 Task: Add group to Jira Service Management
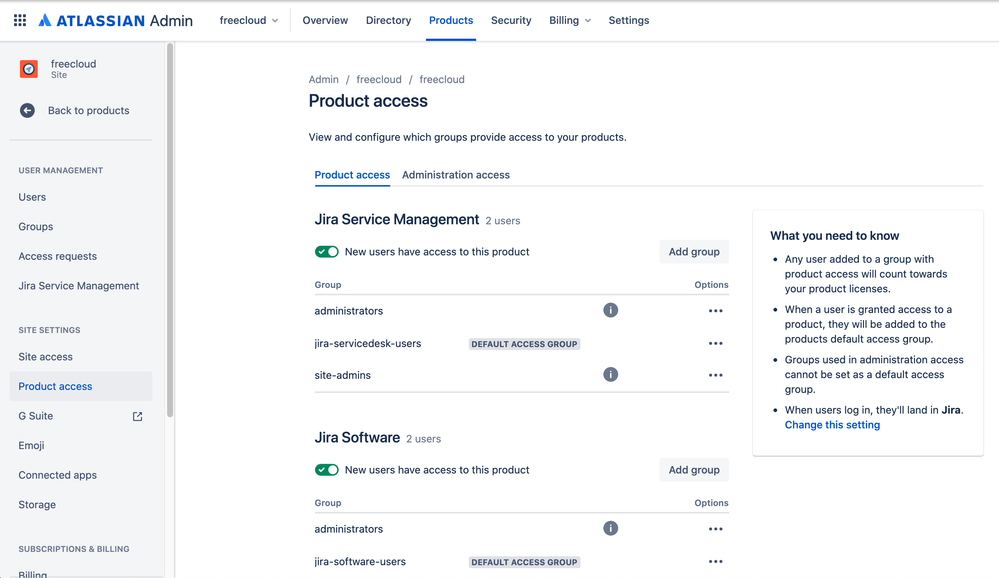click(x=694, y=252)
